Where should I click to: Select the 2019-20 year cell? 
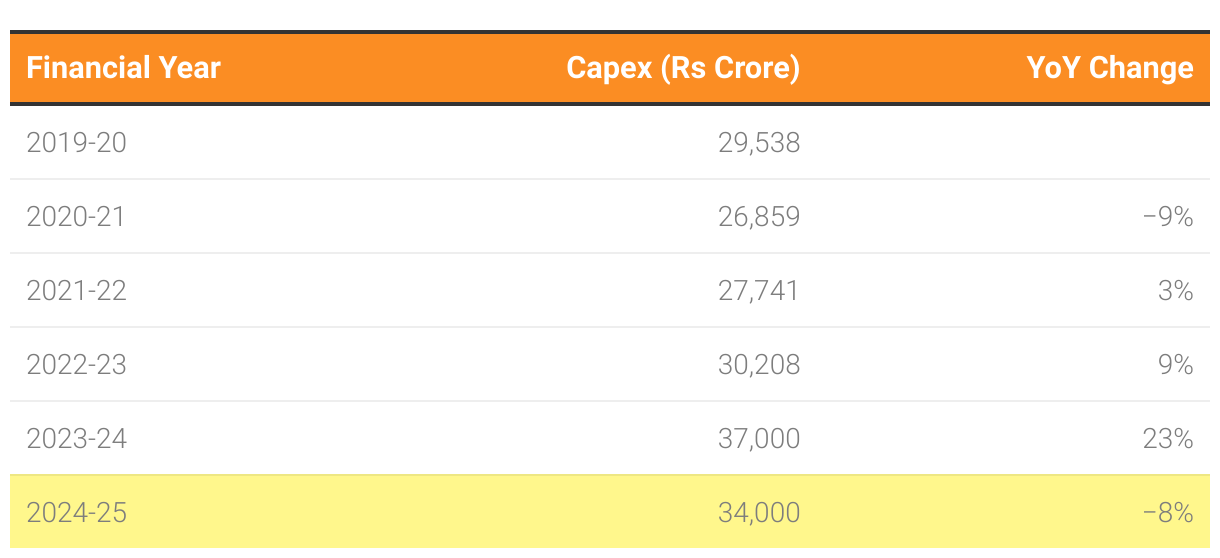(77, 143)
